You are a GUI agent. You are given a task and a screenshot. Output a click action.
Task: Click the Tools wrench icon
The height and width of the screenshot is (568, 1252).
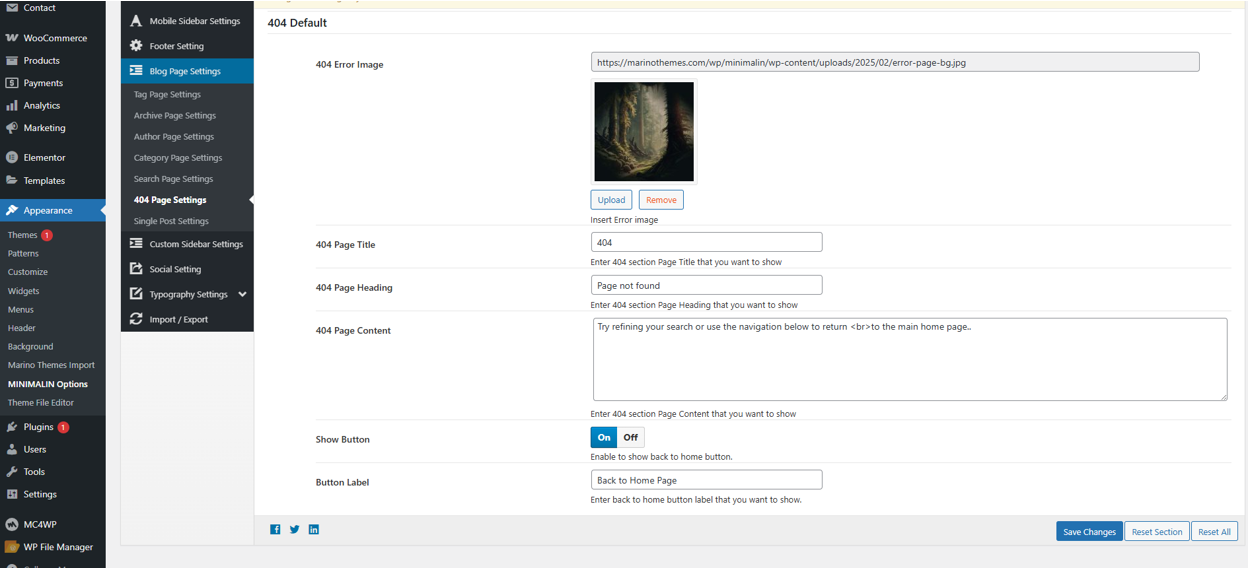coord(12,472)
